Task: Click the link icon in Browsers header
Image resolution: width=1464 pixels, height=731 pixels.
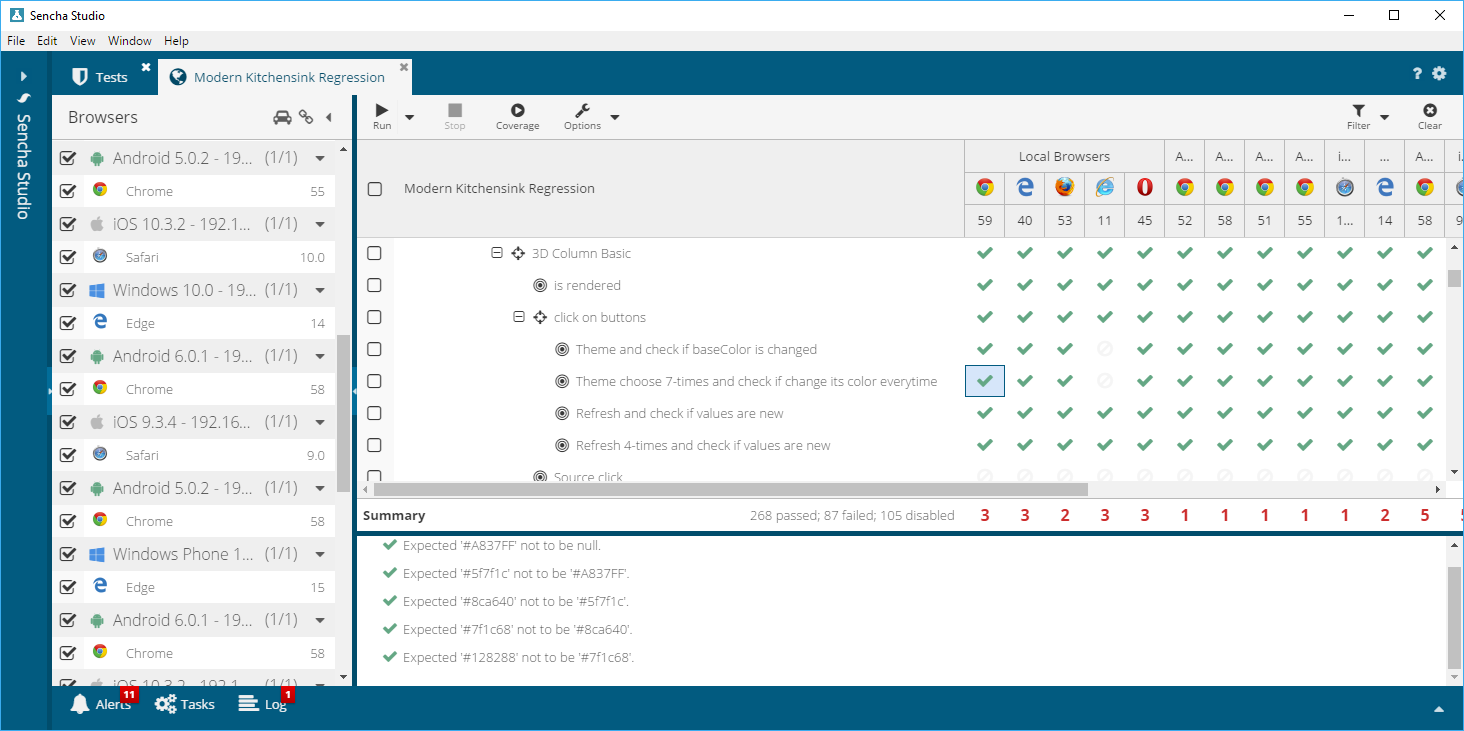Action: (306, 117)
